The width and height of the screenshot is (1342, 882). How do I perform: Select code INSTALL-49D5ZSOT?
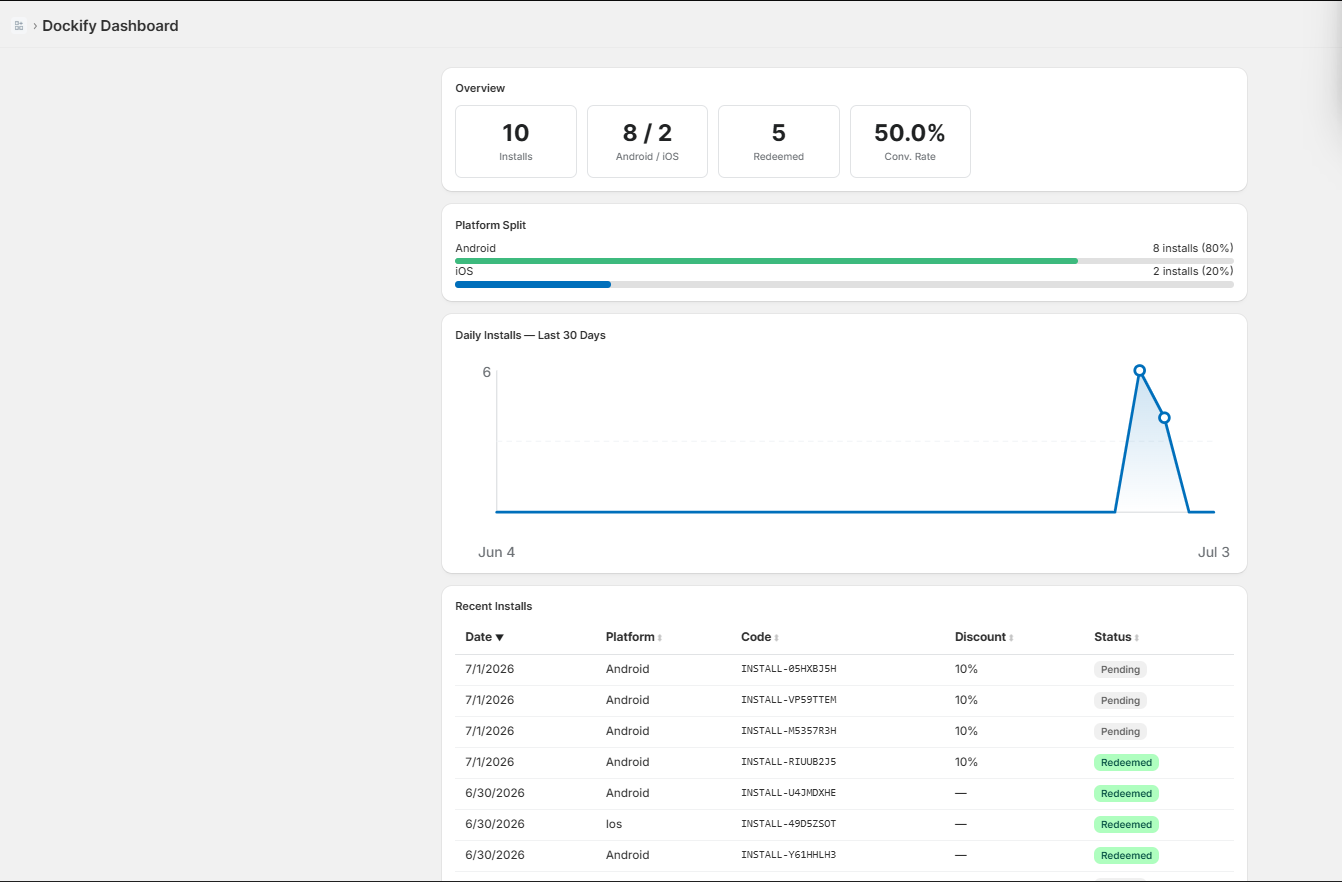click(789, 824)
